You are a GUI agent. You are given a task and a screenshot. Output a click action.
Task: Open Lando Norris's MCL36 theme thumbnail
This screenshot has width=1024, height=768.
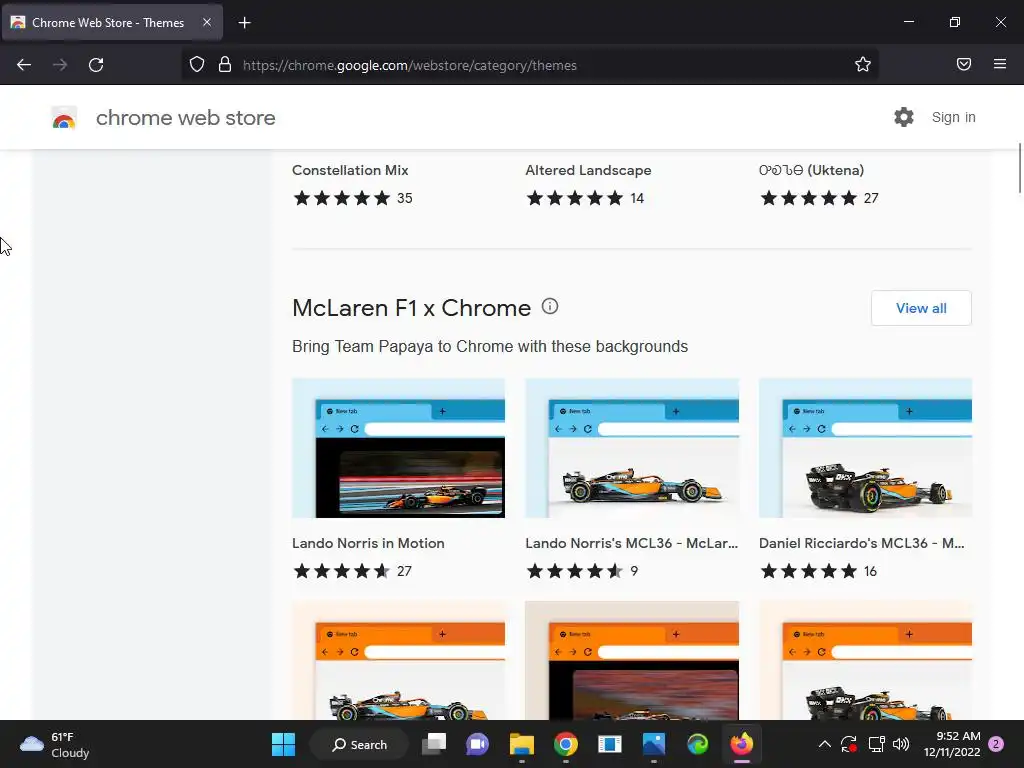pos(632,448)
